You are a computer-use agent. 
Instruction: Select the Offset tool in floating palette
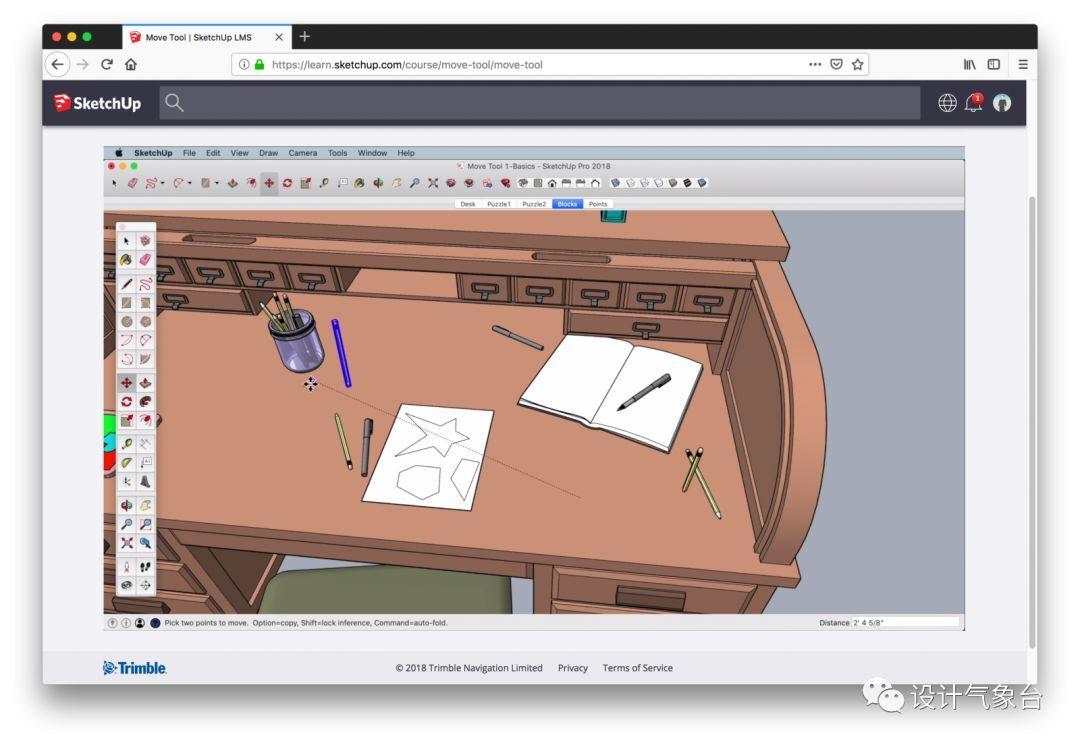click(145, 420)
